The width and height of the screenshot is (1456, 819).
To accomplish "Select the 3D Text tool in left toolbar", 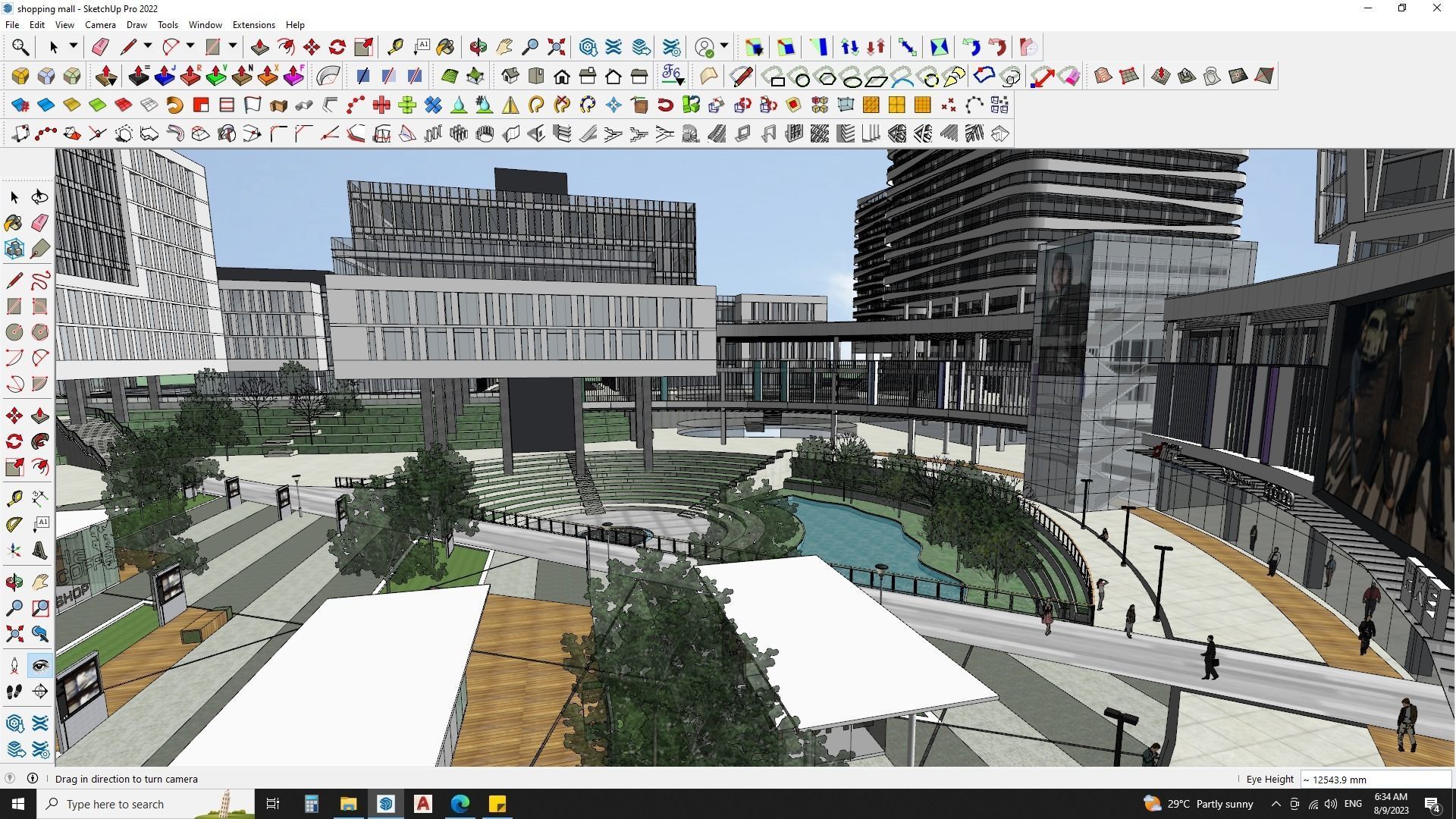I will 39,551.
